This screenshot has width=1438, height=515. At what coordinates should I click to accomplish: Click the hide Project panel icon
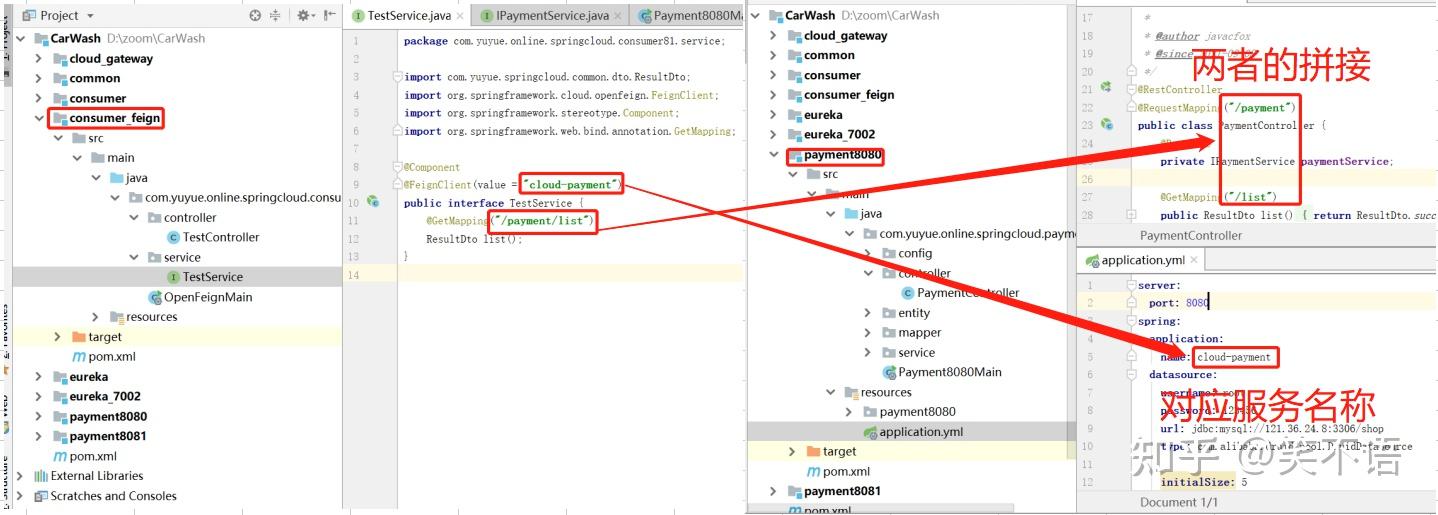tap(328, 16)
